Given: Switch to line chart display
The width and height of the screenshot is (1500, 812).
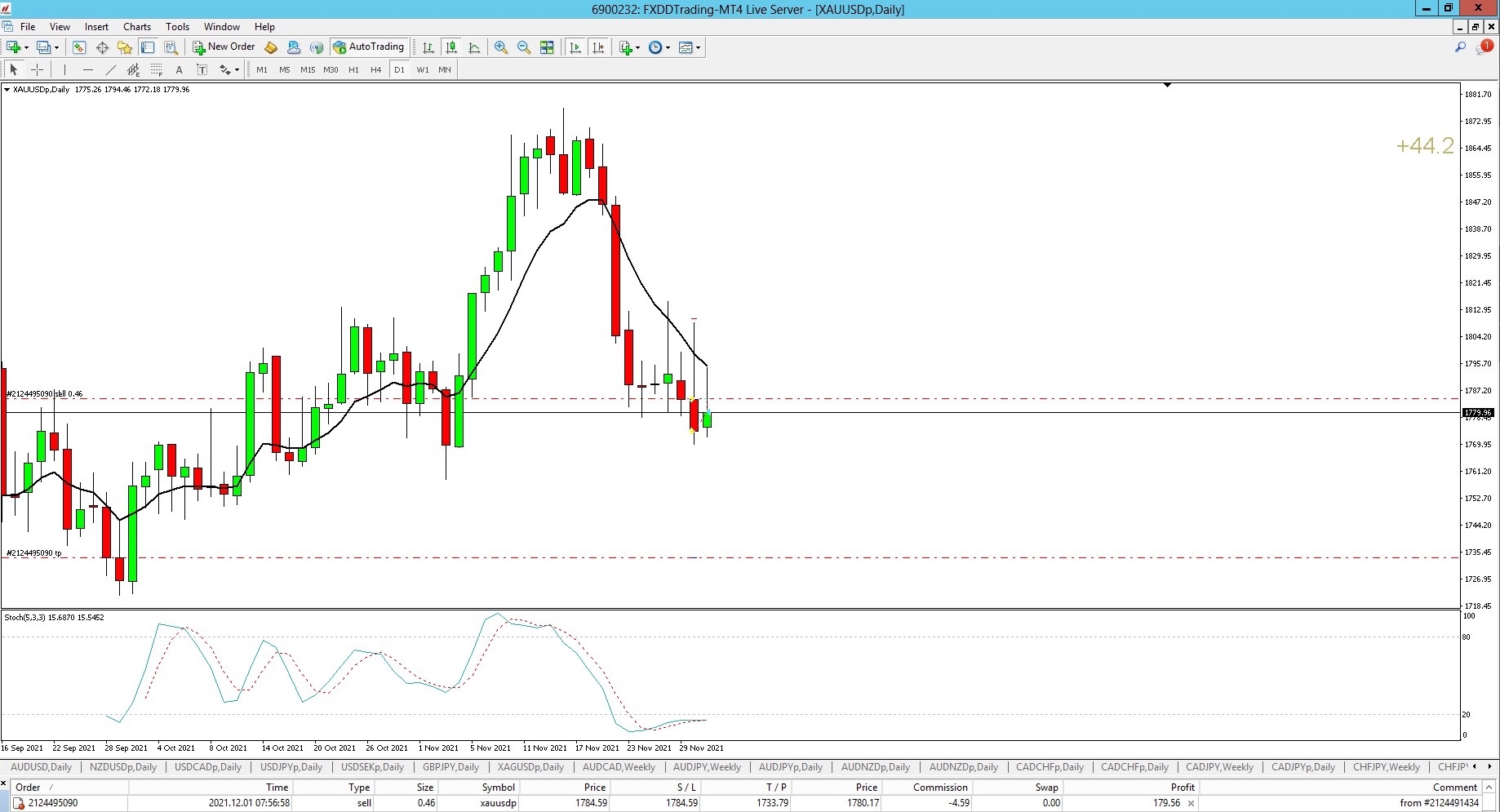Looking at the screenshot, I should pos(474,47).
